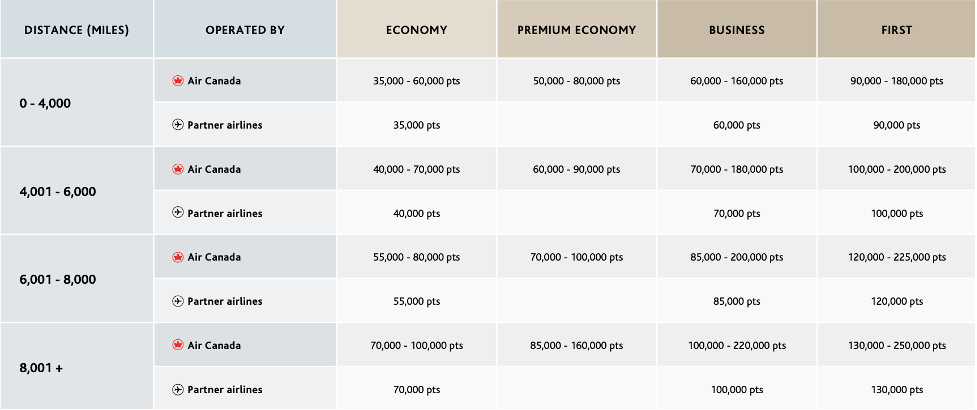Click Air Canada maple leaf icon in 4,001 - 6,000 row
The height and width of the screenshot is (410, 977).
point(178,169)
